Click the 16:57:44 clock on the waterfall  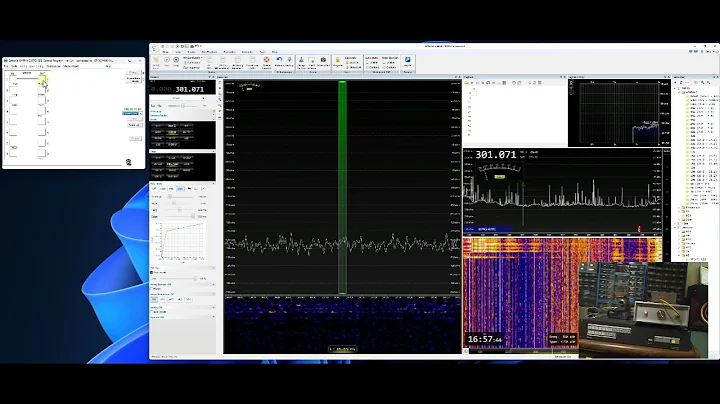click(x=484, y=339)
